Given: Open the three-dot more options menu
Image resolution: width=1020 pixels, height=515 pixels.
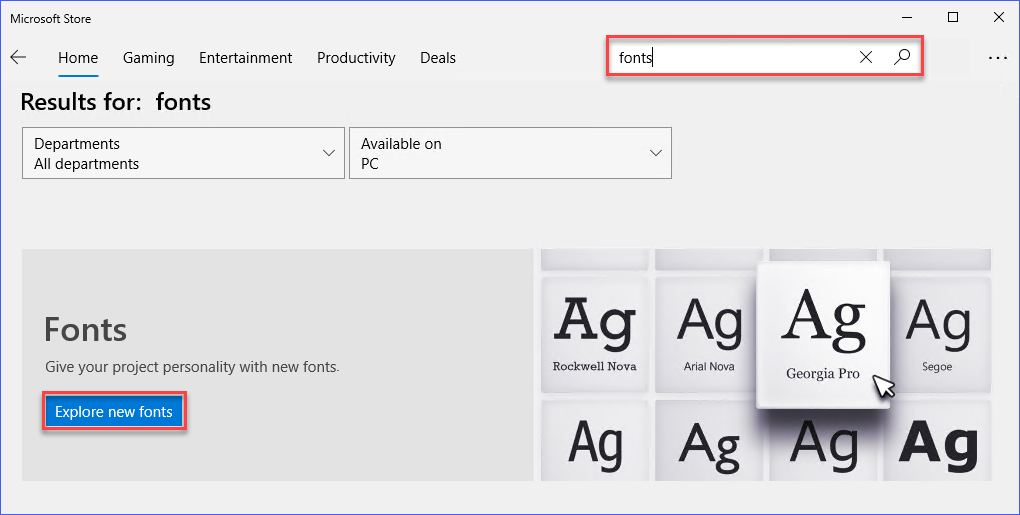Looking at the screenshot, I should (x=998, y=58).
